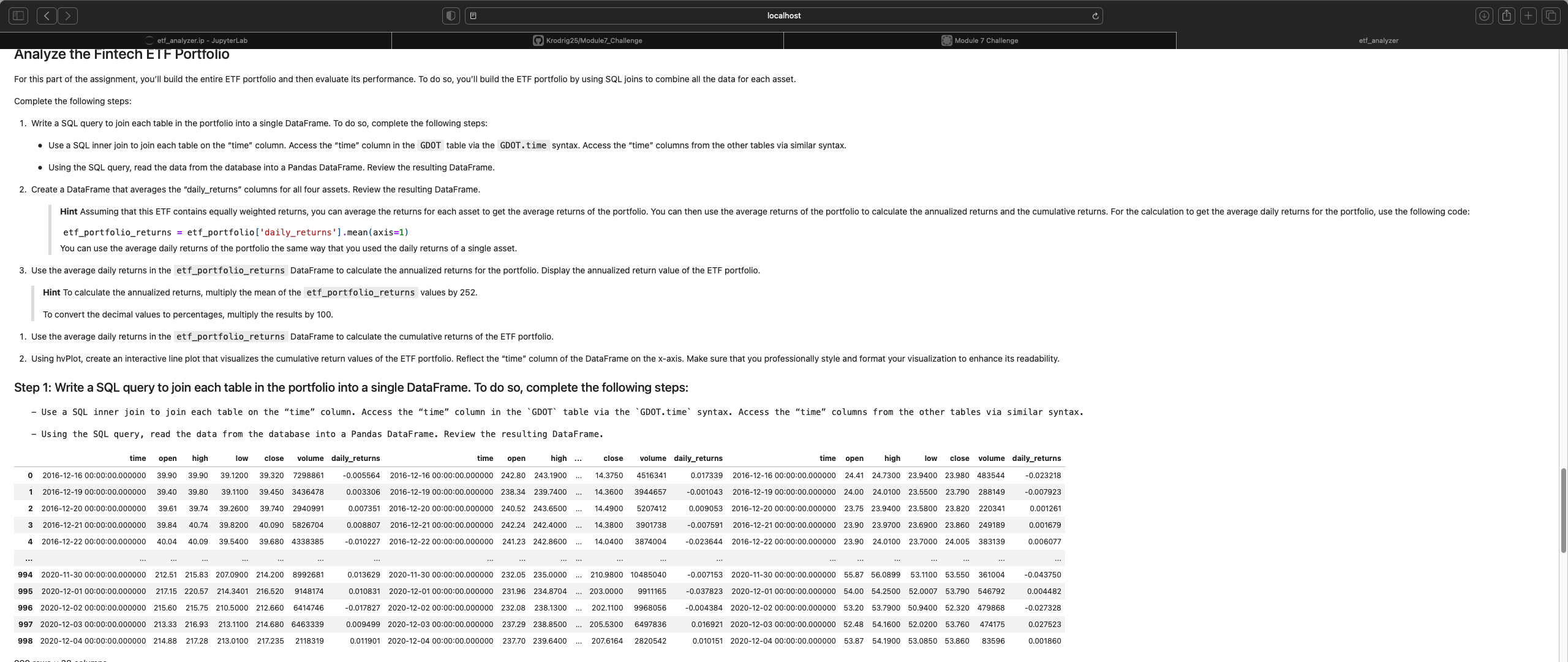The height and width of the screenshot is (662, 1568).
Task: Click the loading favicon on the JupyterLab tab
Action: tap(149, 40)
